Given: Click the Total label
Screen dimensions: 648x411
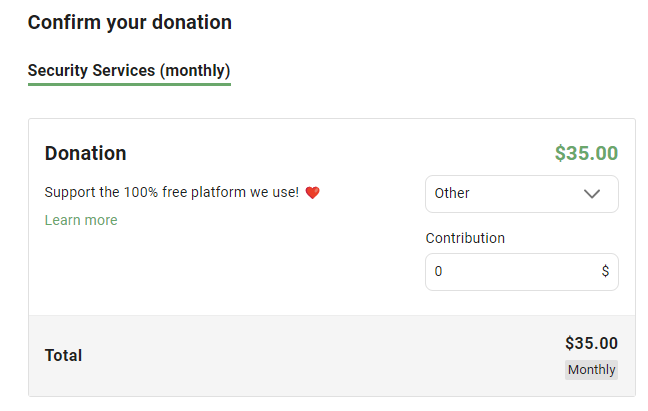Looking at the screenshot, I should click(x=63, y=355).
